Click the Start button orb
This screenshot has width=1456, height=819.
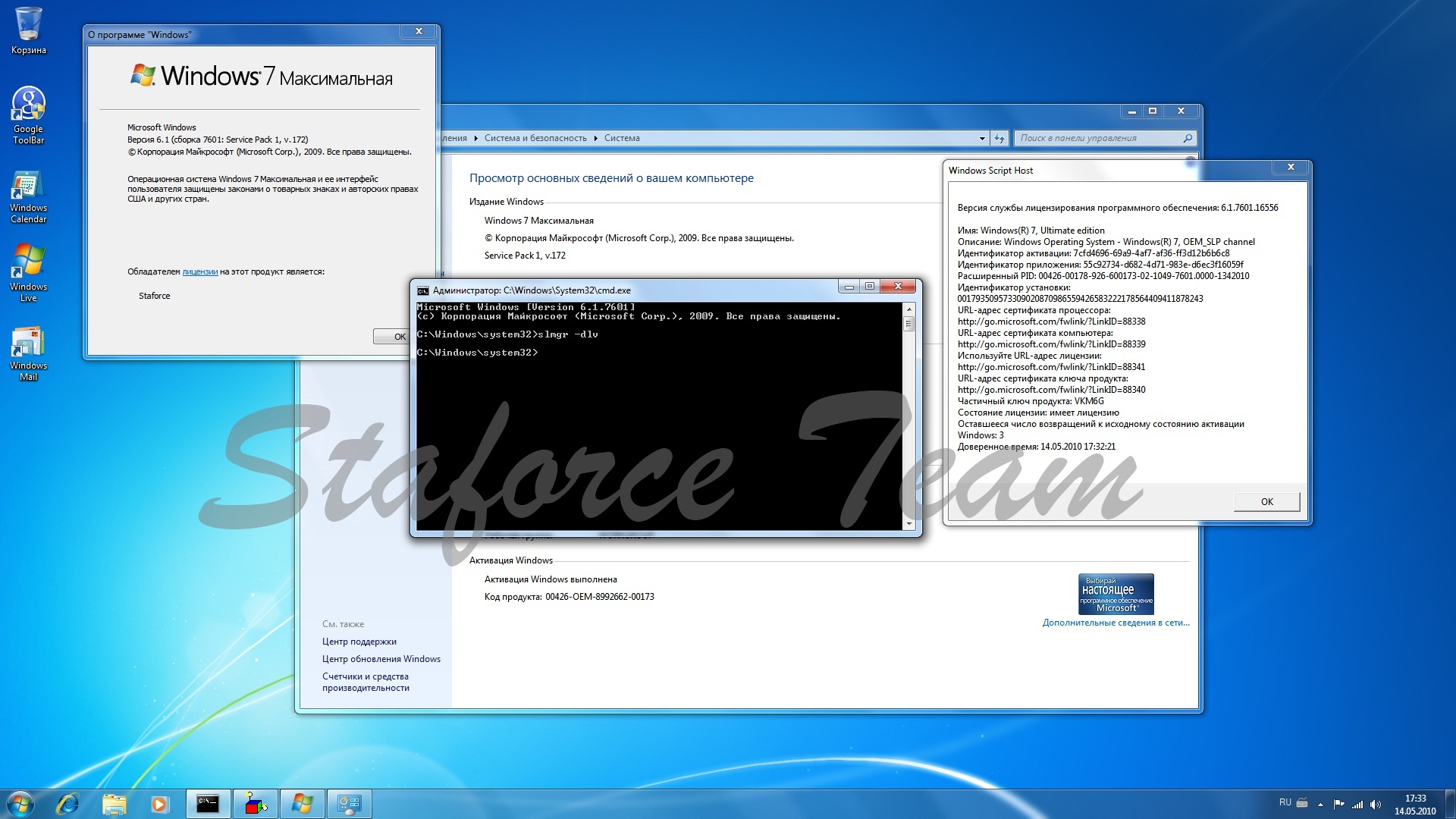click(20, 803)
